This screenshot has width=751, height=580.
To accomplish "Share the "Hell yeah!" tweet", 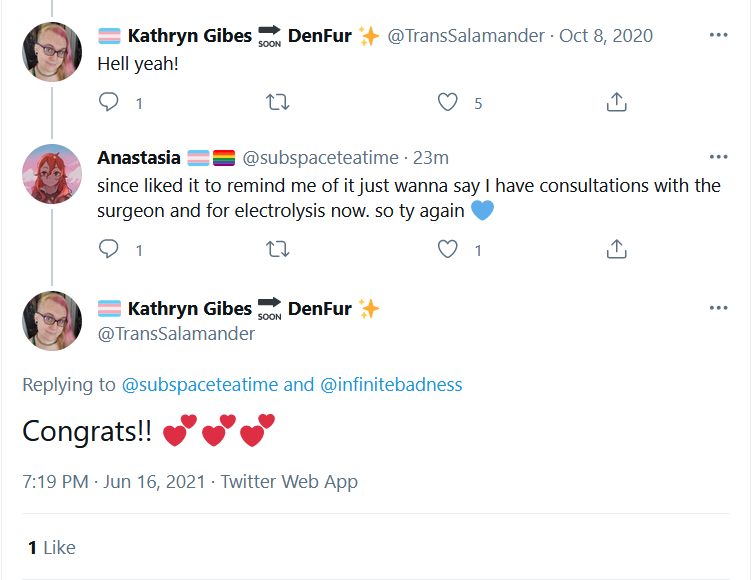I will pos(616,102).
